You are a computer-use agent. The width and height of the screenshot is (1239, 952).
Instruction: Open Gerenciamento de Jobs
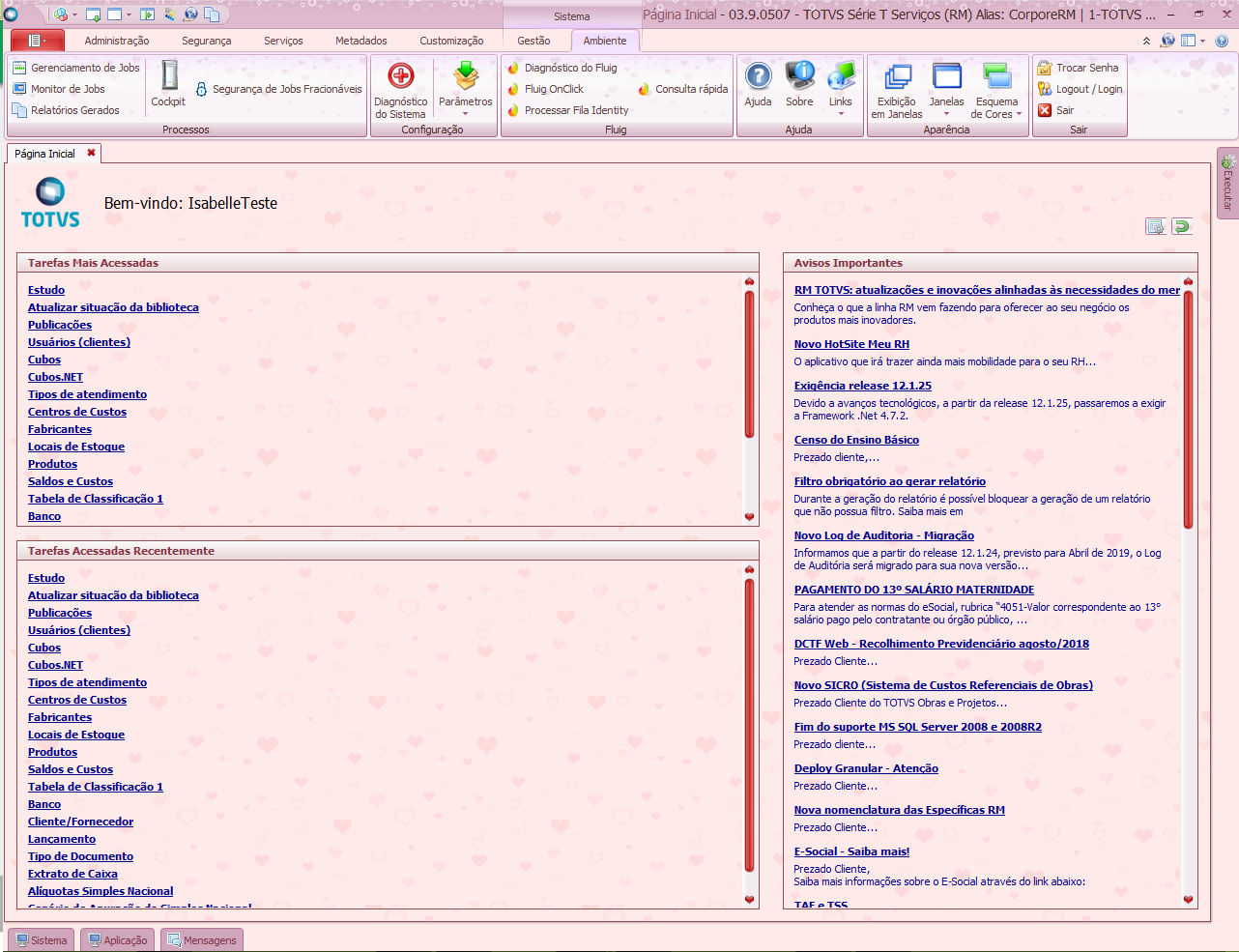click(x=76, y=68)
